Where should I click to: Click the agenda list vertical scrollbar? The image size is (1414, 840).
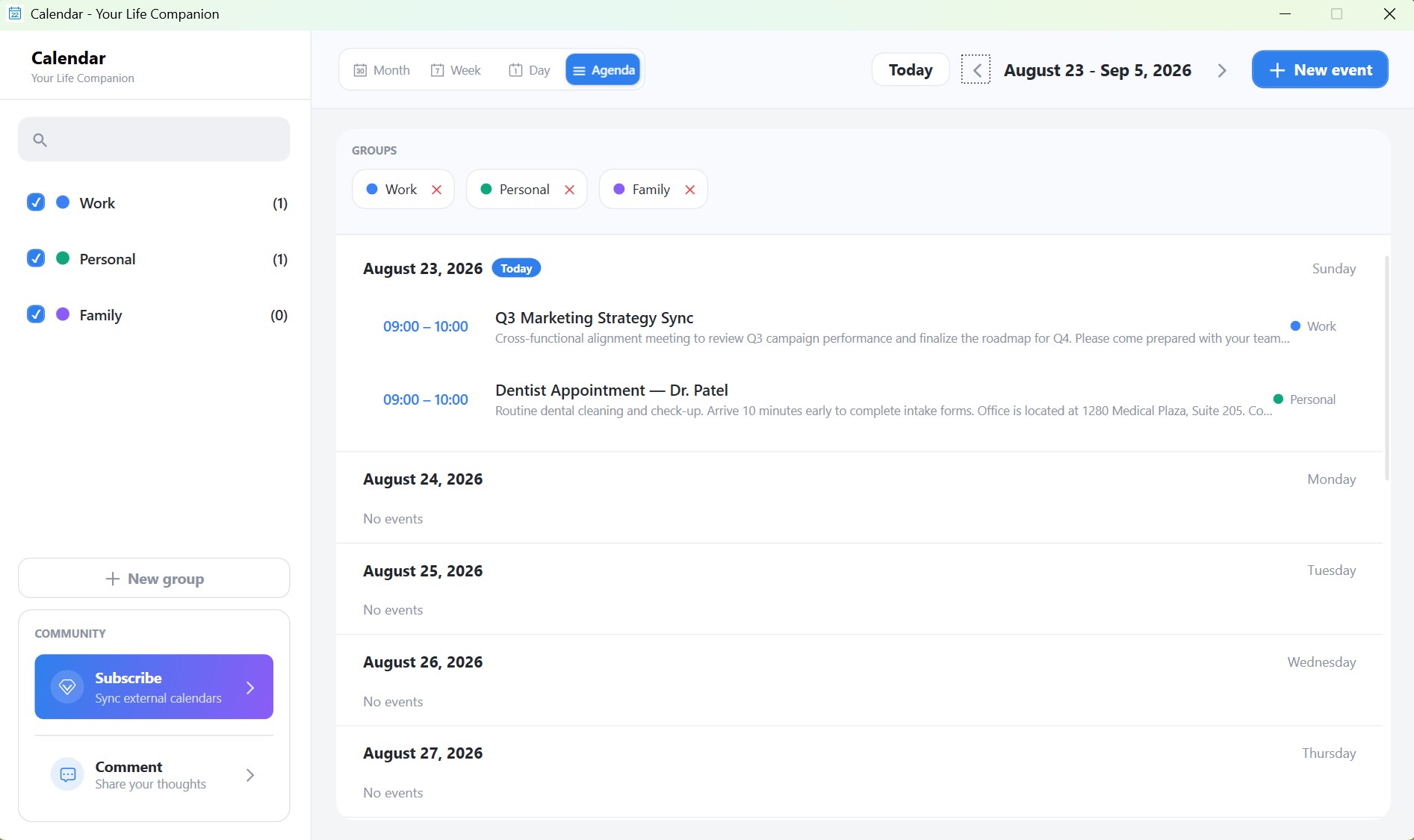point(1387,368)
